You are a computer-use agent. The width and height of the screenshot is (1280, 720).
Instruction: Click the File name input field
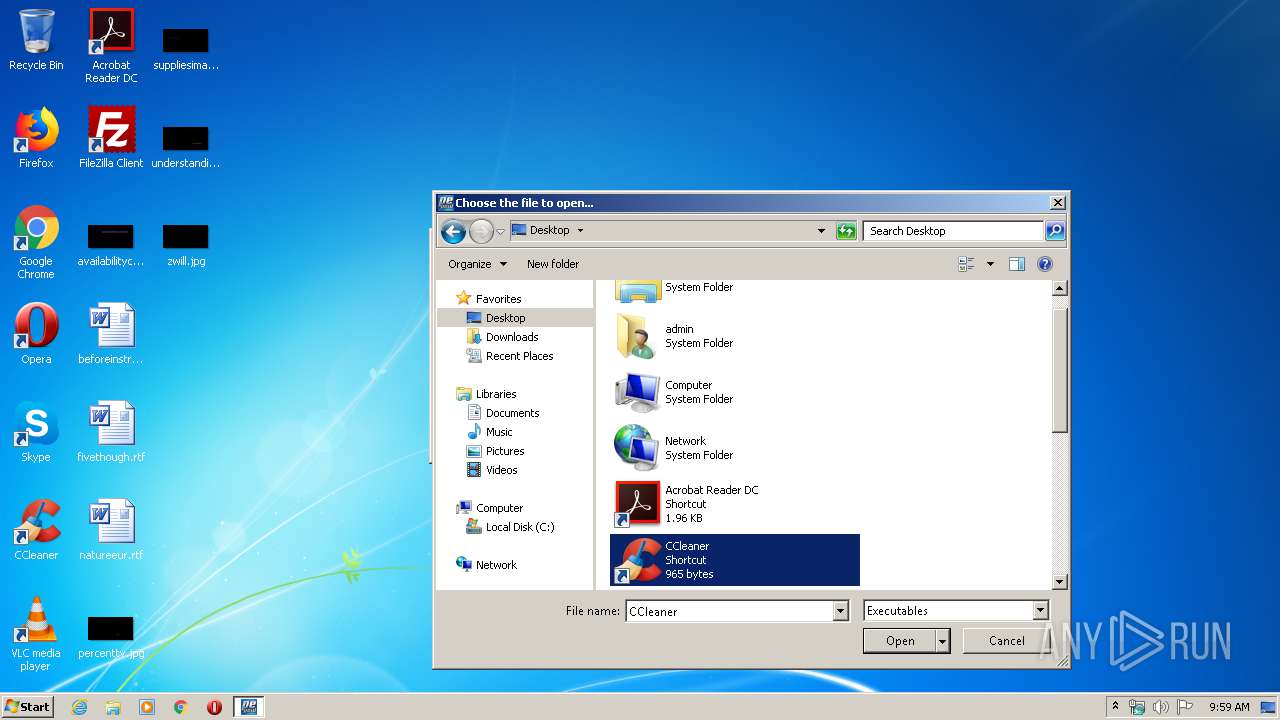pos(729,611)
